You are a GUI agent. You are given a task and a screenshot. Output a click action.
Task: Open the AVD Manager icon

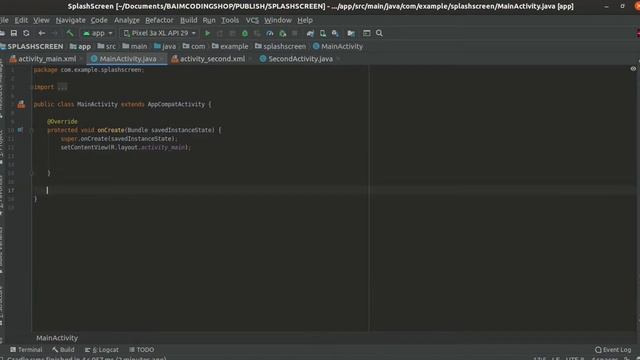(x=323, y=33)
